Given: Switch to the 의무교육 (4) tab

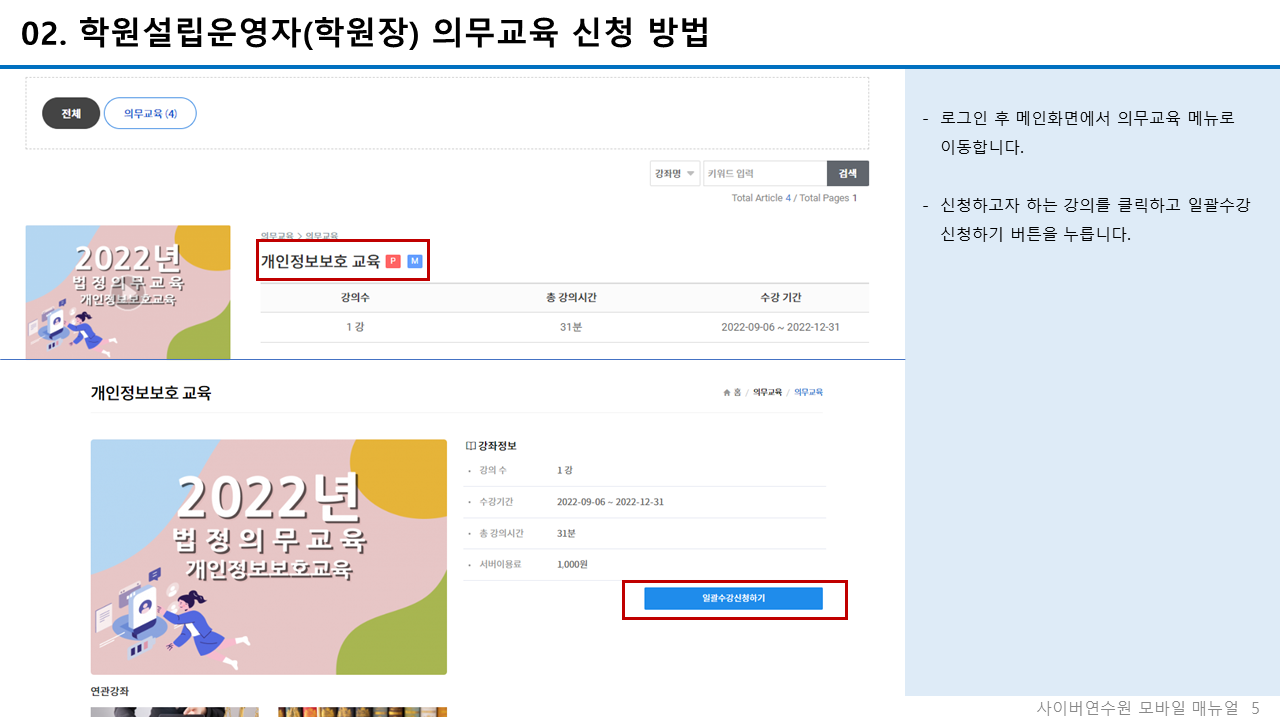Looking at the screenshot, I should [x=150, y=113].
